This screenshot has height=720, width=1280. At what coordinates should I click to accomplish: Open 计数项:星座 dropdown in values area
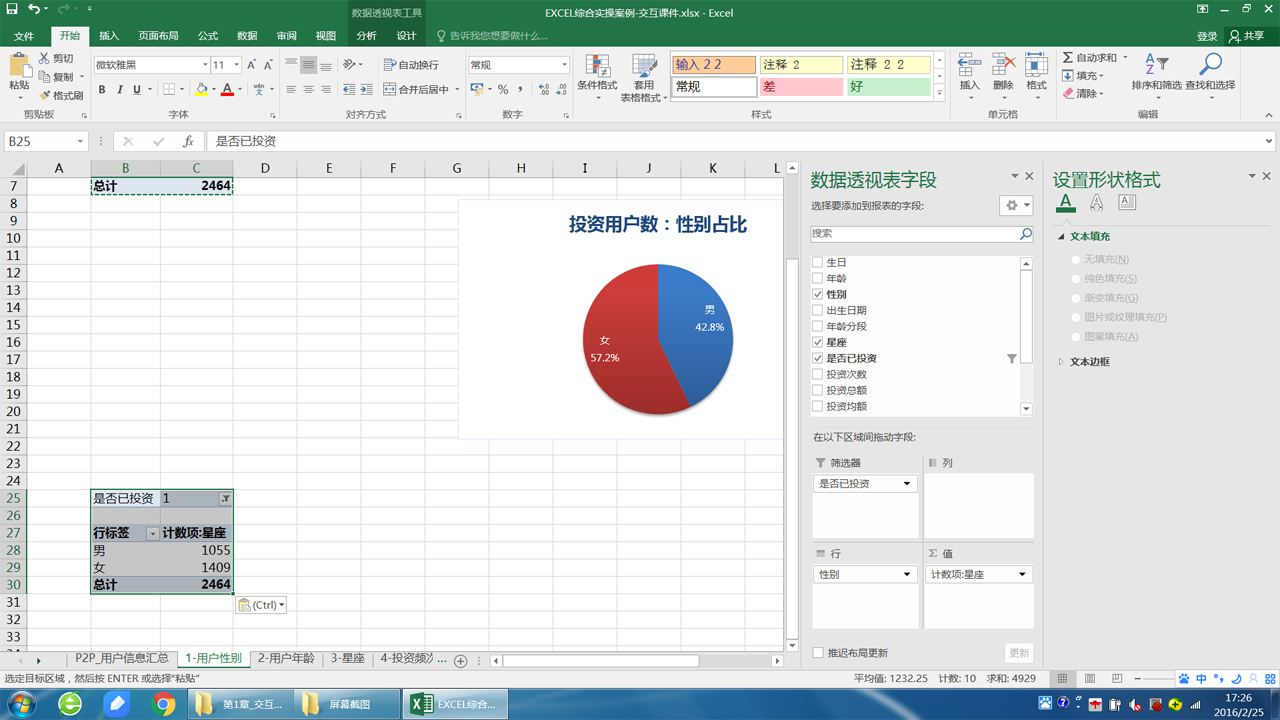[1022, 574]
